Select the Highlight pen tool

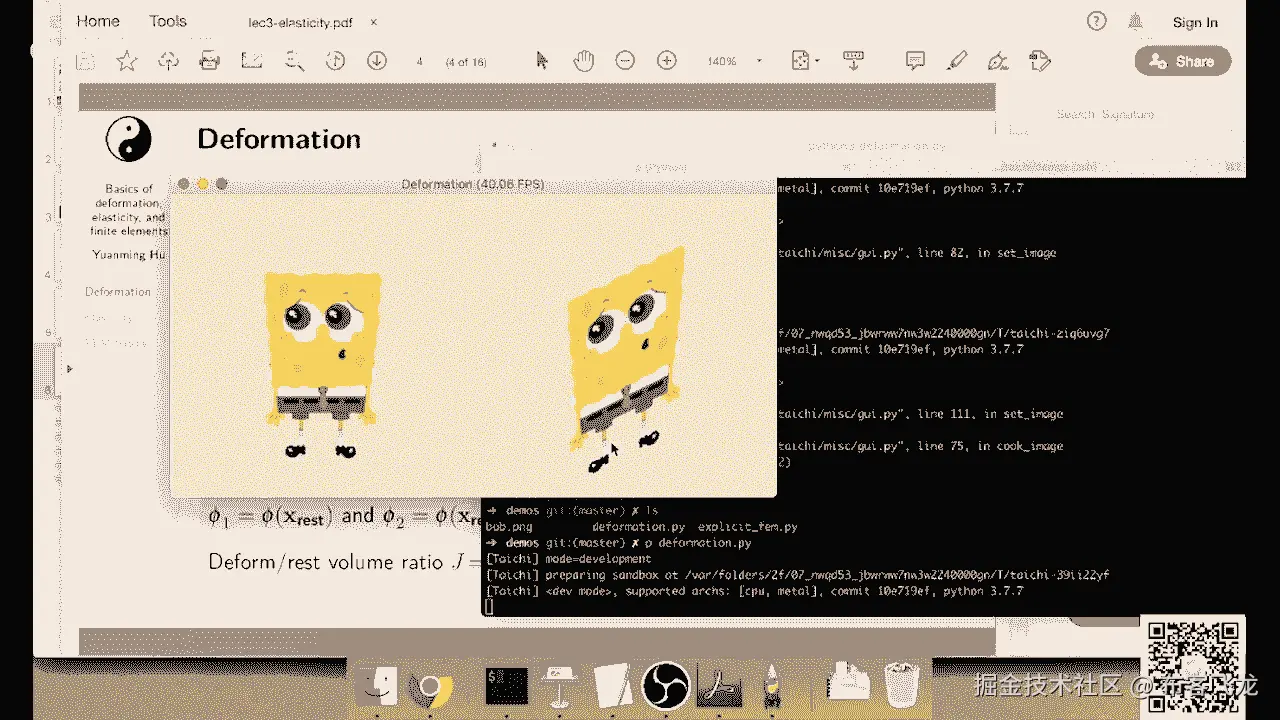(x=957, y=61)
